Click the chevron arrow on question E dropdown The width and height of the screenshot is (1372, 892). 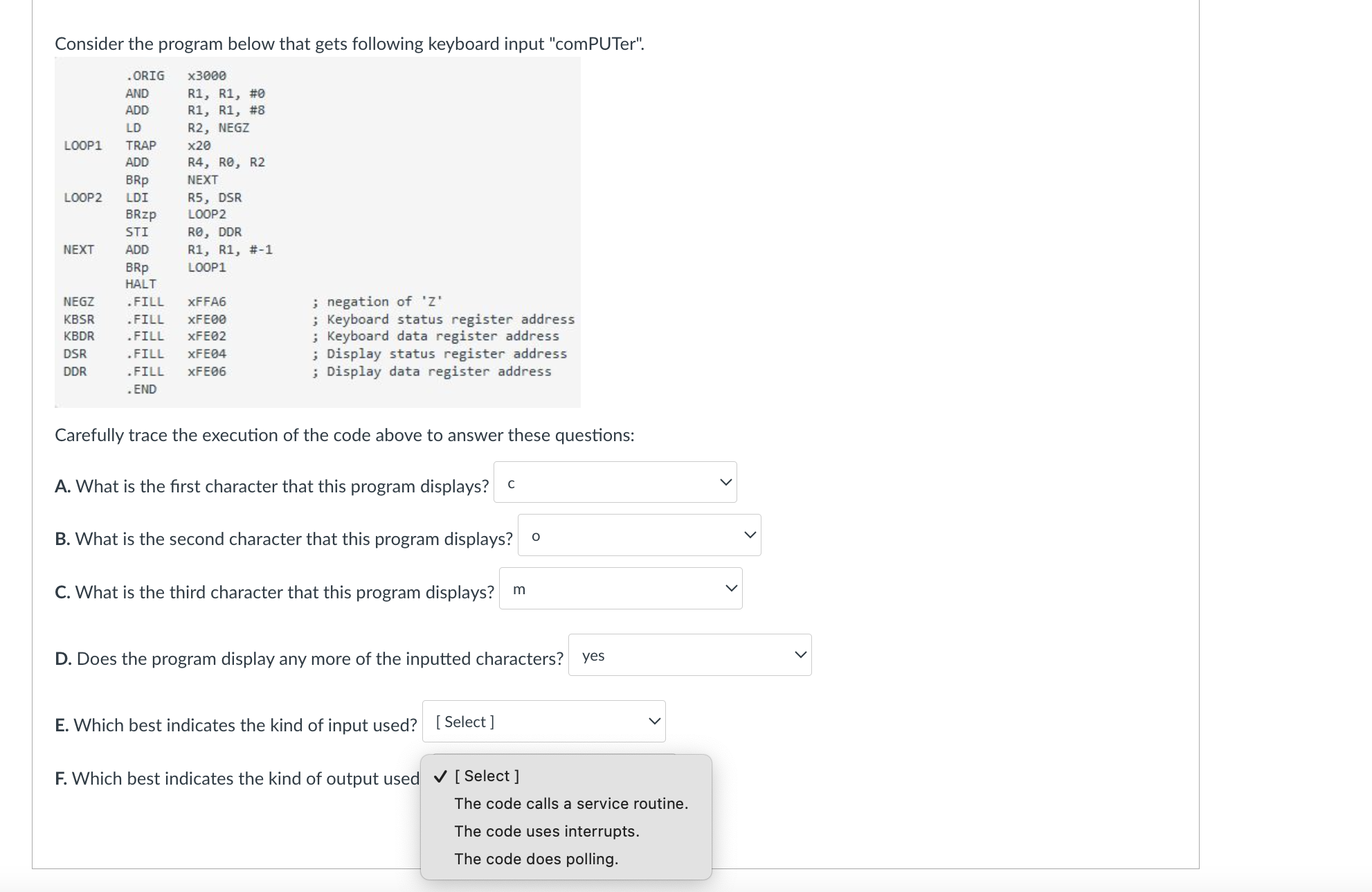tap(653, 721)
